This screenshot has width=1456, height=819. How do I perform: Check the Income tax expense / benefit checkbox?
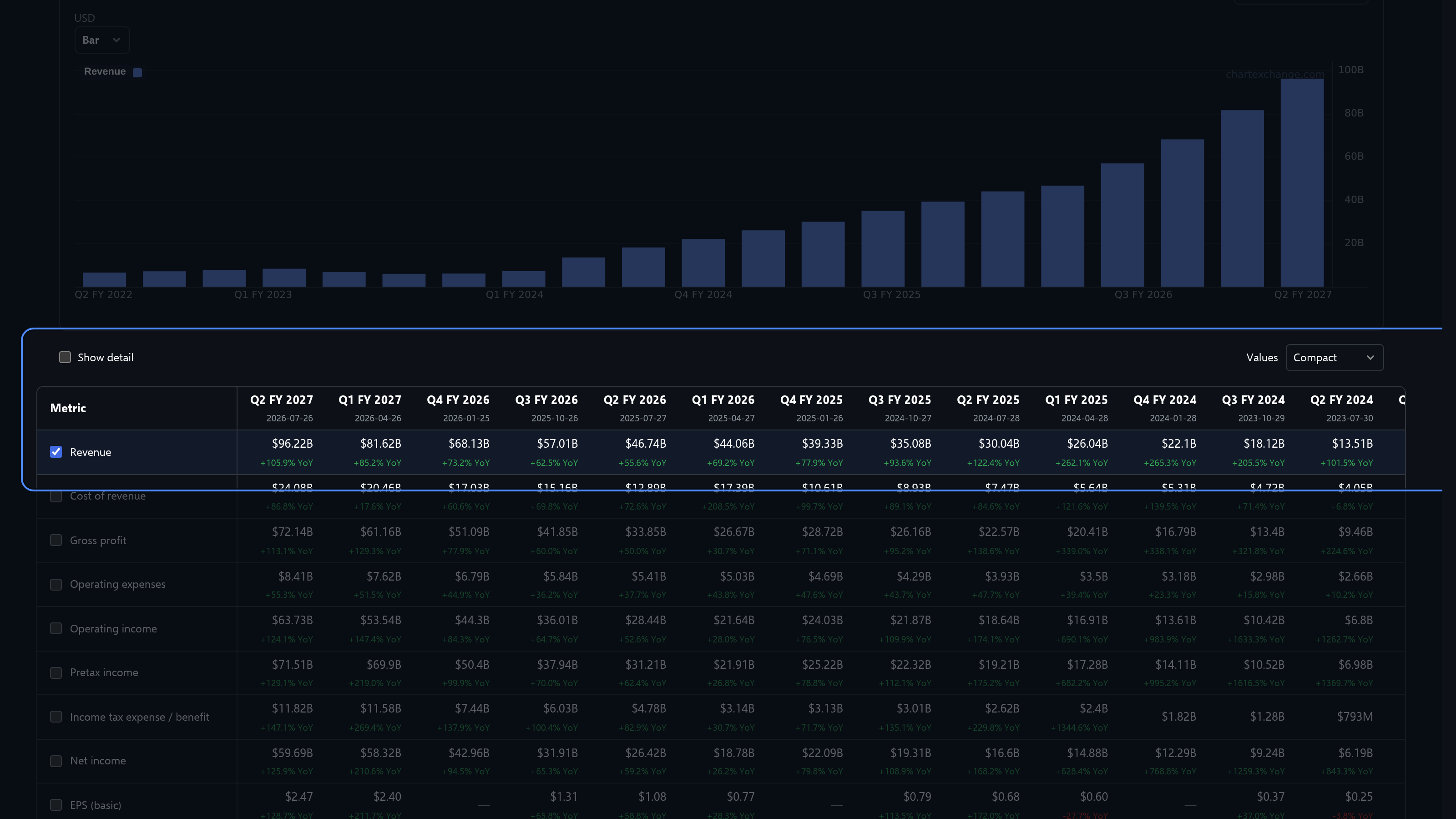click(56, 717)
